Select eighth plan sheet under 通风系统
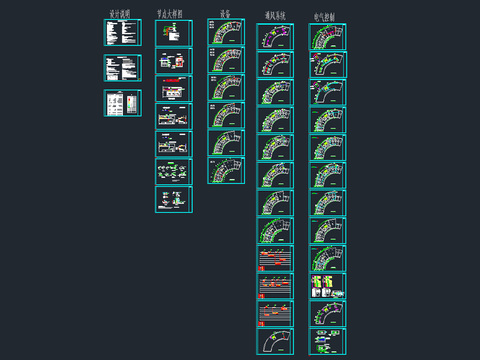Image resolution: width=480 pixels, height=360 pixels. click(x=275, y=231)
